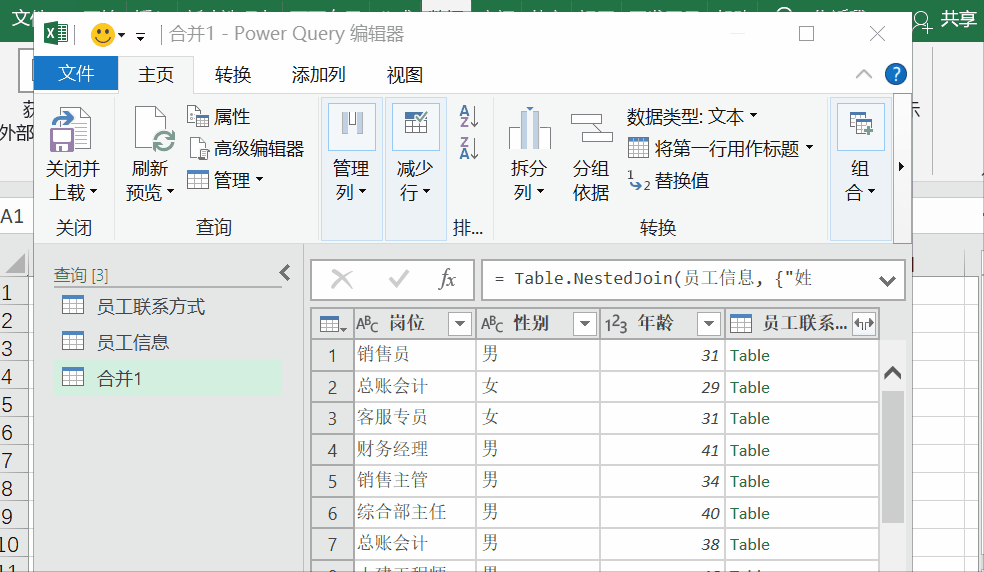Open the 年龄 column filter dropdown
The width and height of the screenshot is (984, 572).
(709, 324)
